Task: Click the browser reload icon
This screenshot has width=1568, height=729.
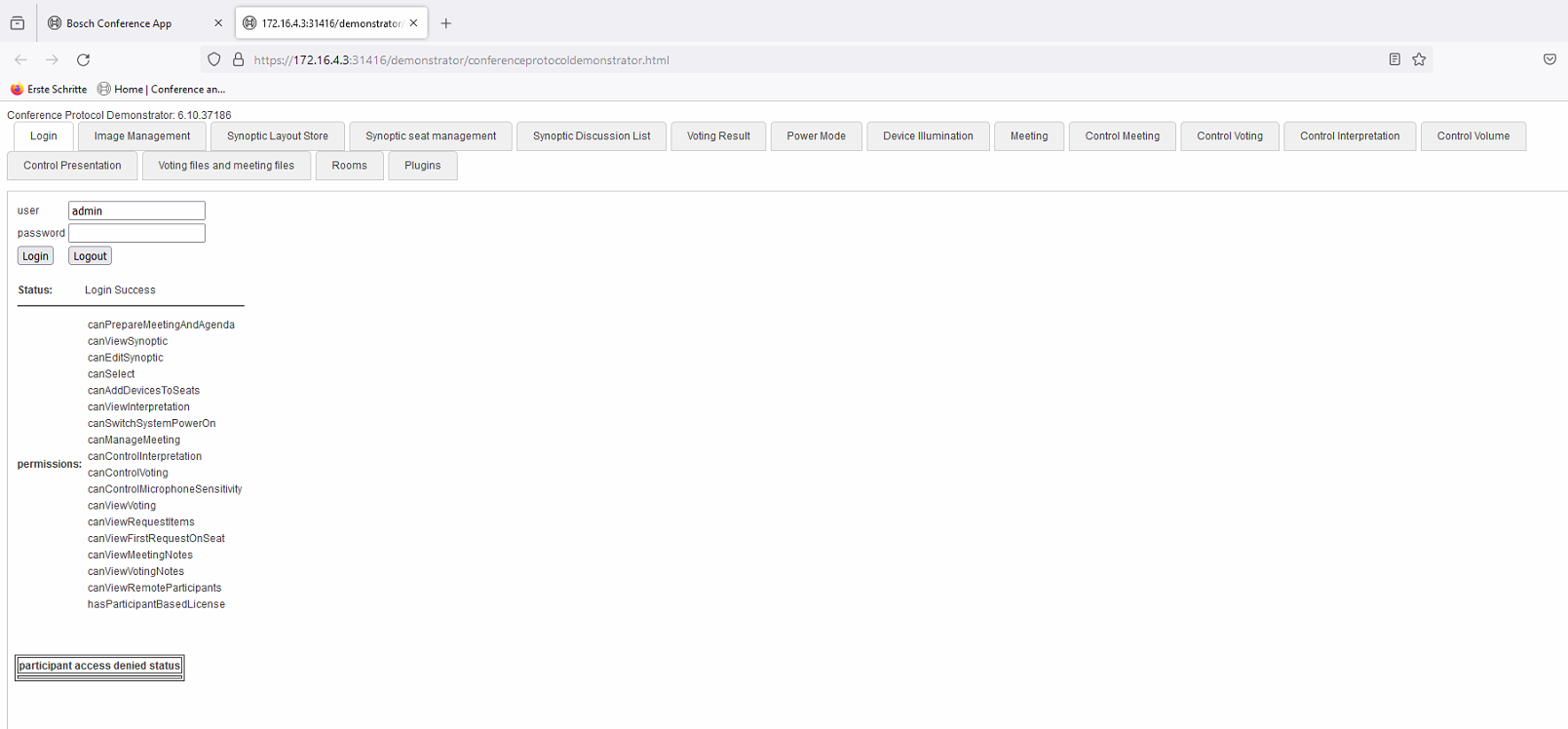Action: (x=84, y=59)
